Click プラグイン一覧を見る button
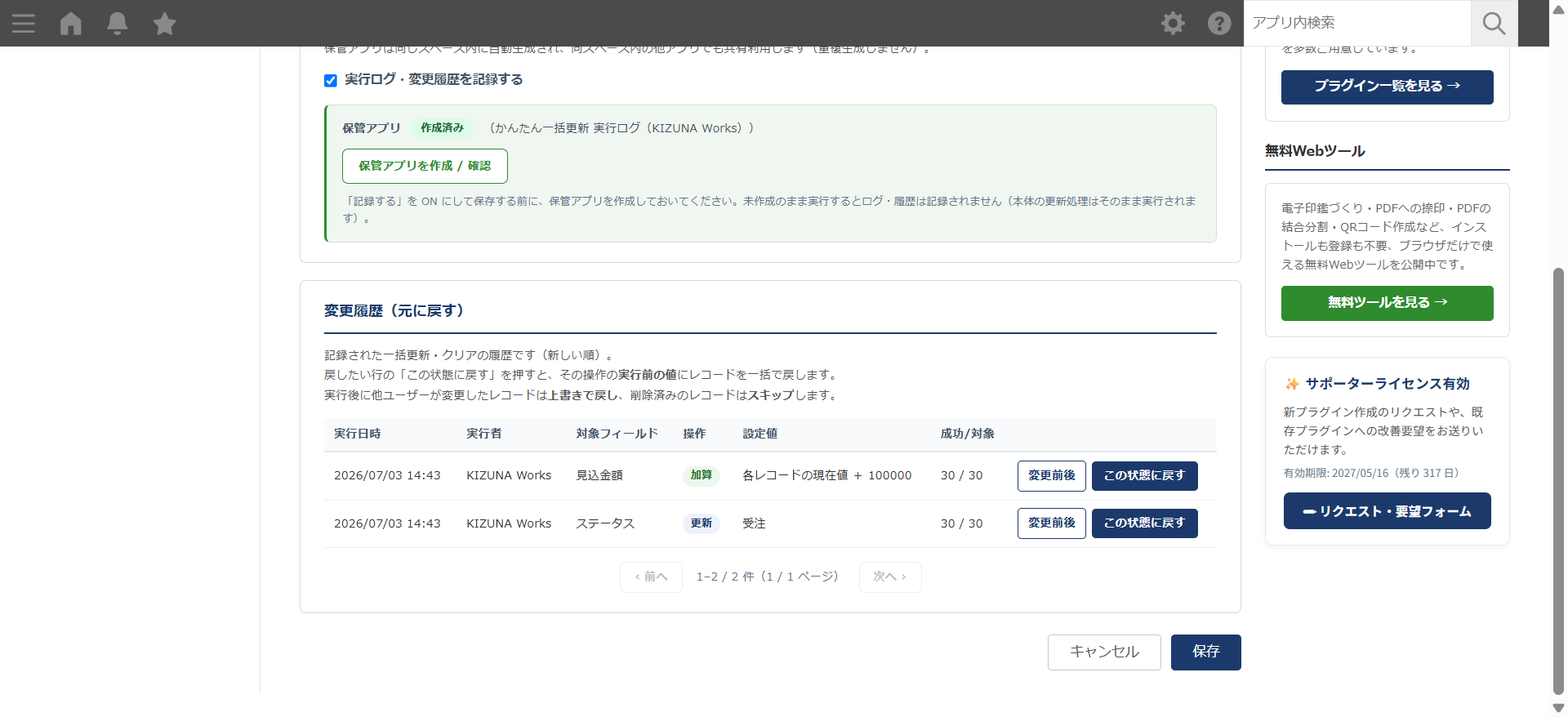Image resolution: width=1568 pixels, height=717 pixels. click(1387, 87)
